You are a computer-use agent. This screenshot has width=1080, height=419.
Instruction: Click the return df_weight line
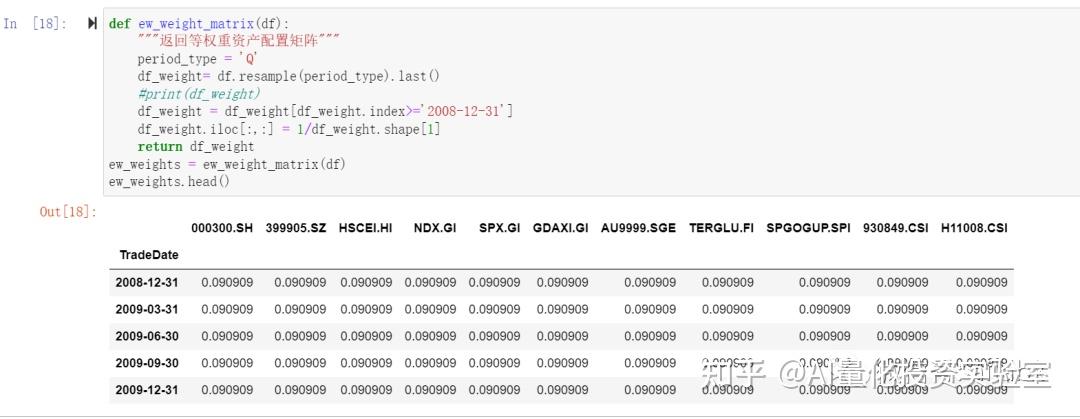pos(195,147)
